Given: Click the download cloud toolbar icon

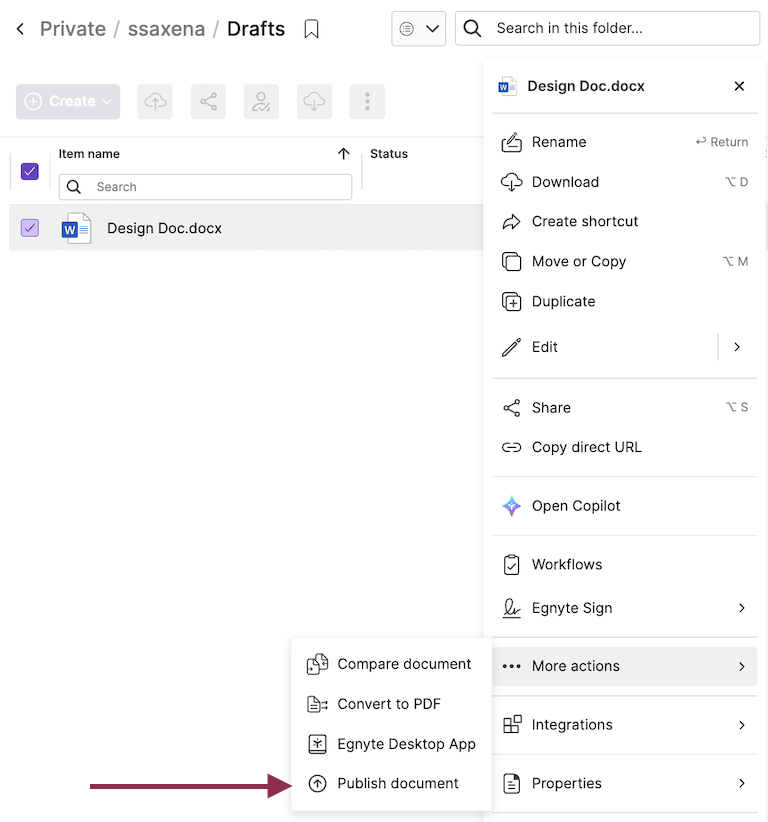Looking at the screenshot, I should pos(314,101).
